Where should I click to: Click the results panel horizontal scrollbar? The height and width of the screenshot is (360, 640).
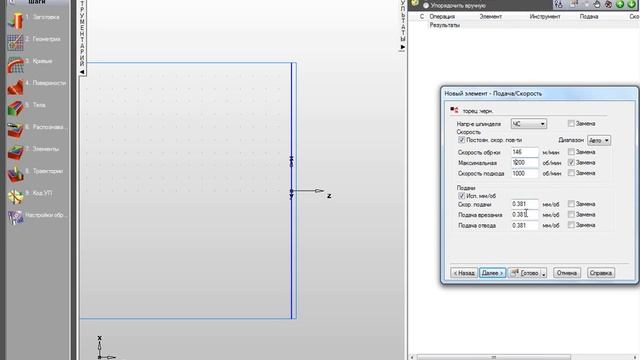[493, 357]
